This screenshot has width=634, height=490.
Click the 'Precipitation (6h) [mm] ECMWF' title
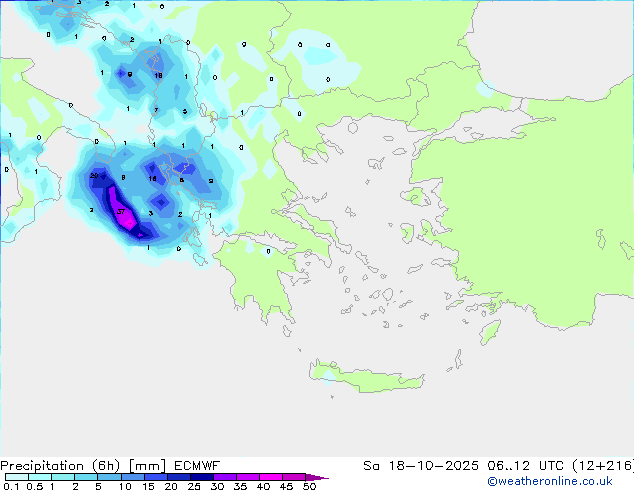(110, 466)
